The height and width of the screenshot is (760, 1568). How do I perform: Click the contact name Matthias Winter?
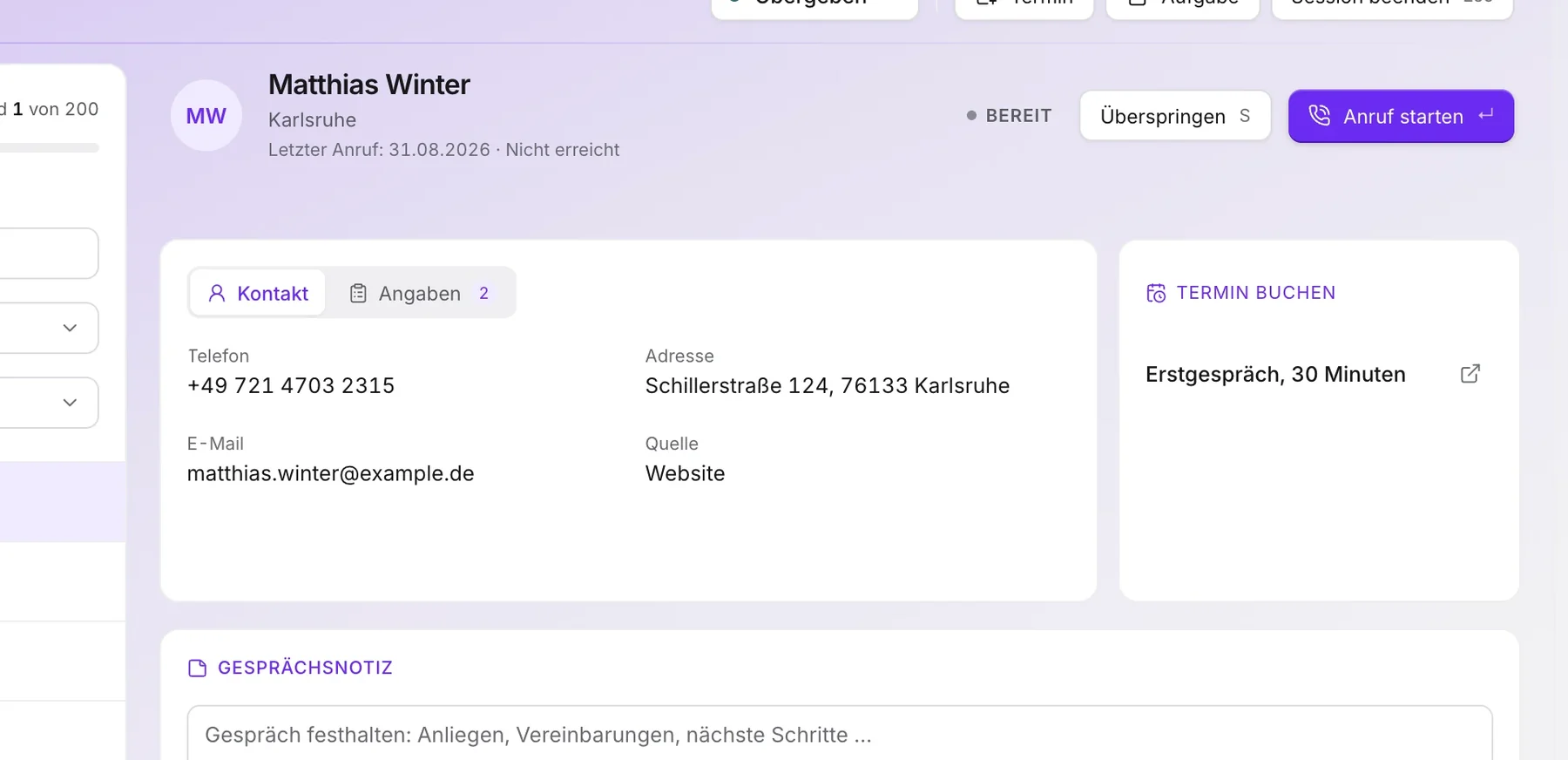pos(369,85)
